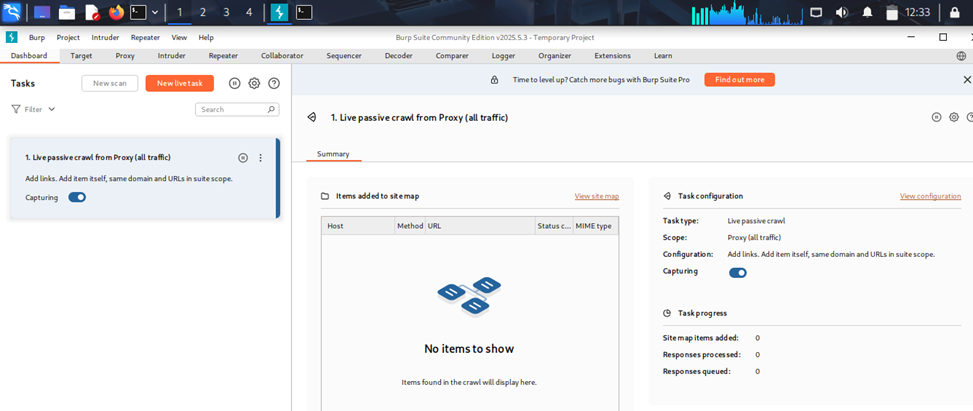Sort by the MIME type column header
Viewport: 973px width, 411px height.
tap(596, 226)
